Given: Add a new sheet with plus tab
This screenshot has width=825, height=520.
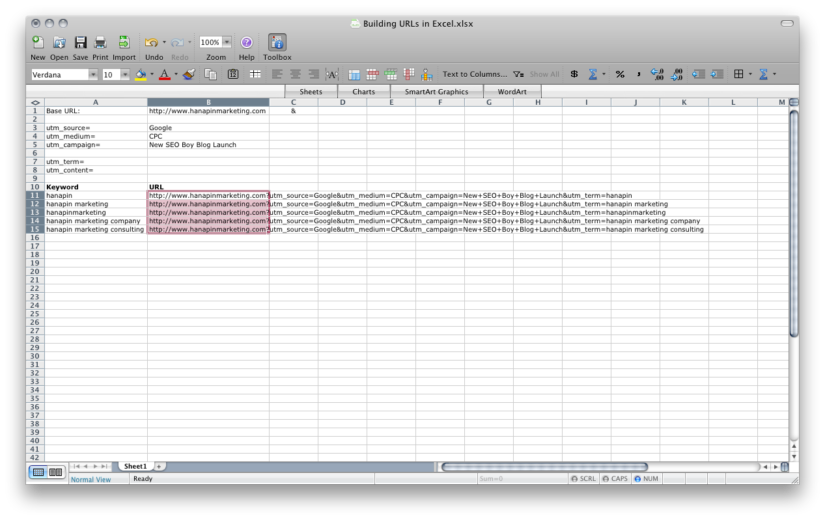Looking at the screenshot, I should [159, 466].
